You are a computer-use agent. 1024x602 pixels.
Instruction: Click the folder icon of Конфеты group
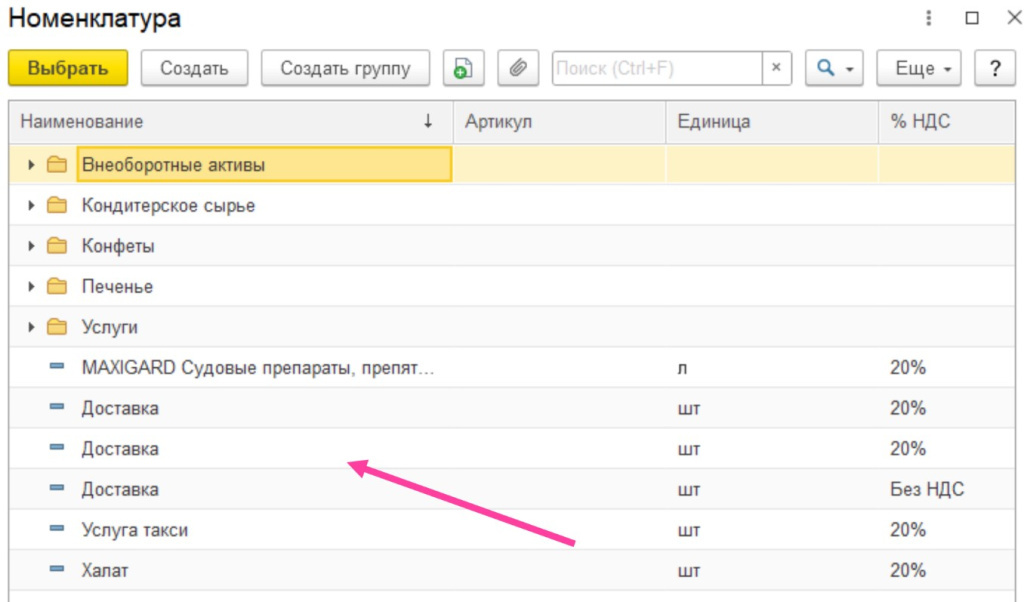[58, 245]
